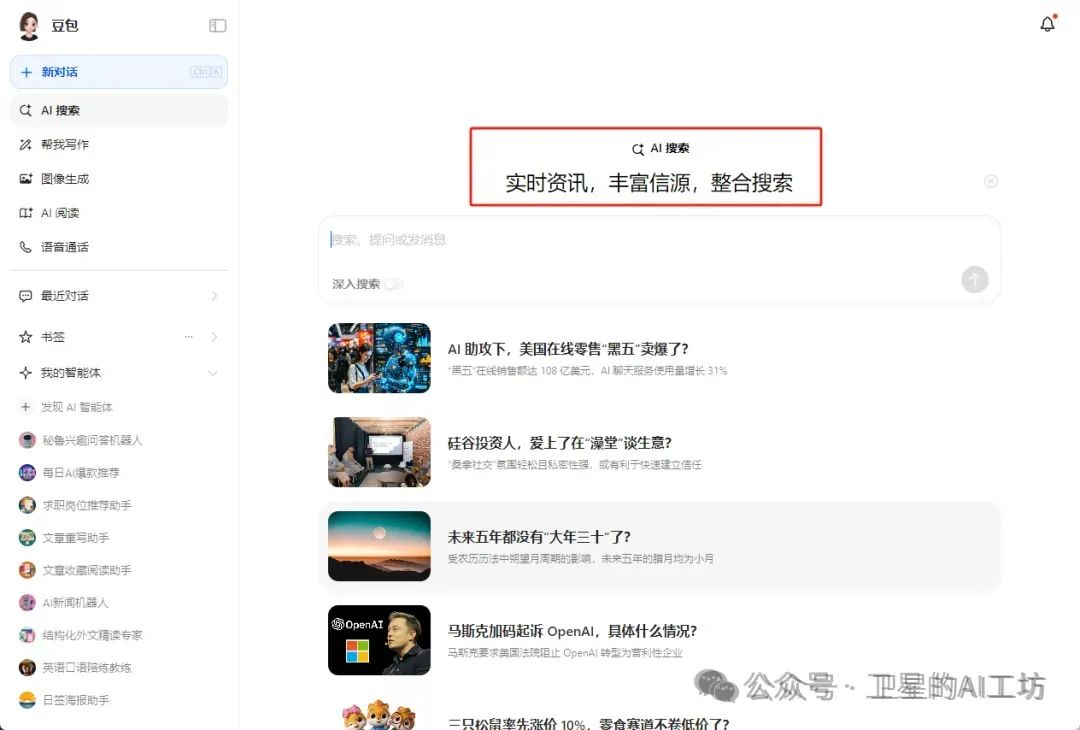
Task: Expand the 书签 chevron
Action: tap(214, 337)
